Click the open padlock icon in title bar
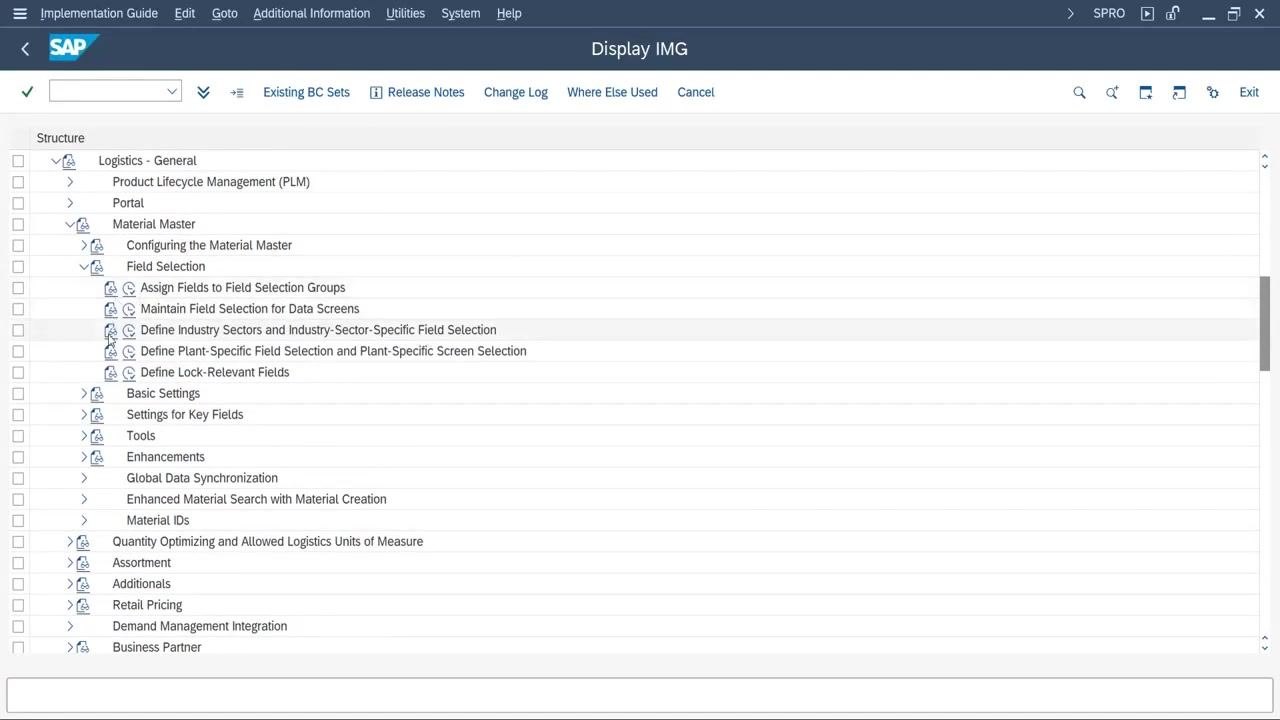 [x=1172, y=13]
